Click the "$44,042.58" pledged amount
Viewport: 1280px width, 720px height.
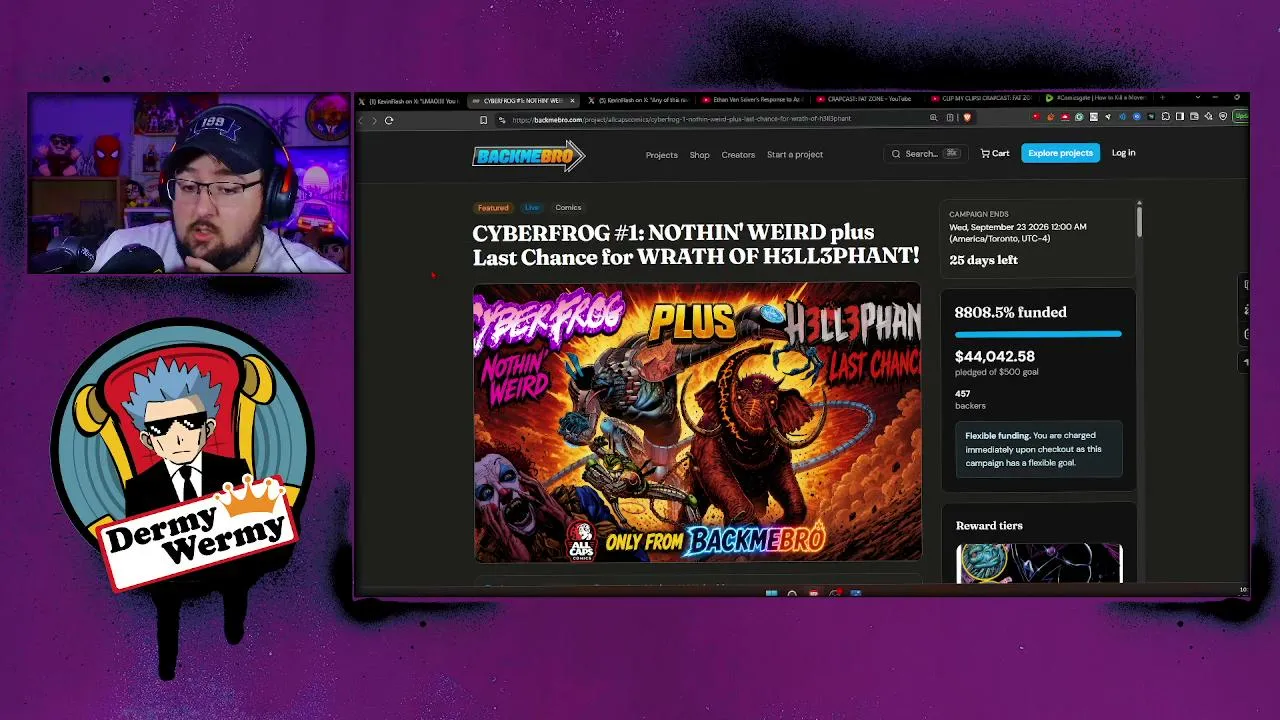994,356
